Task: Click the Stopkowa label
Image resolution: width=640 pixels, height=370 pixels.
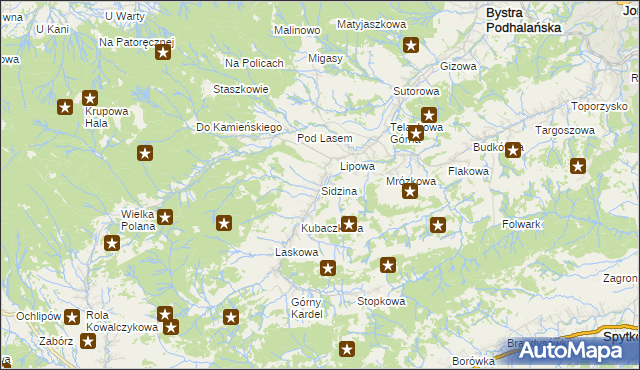Action: point(381,301)
